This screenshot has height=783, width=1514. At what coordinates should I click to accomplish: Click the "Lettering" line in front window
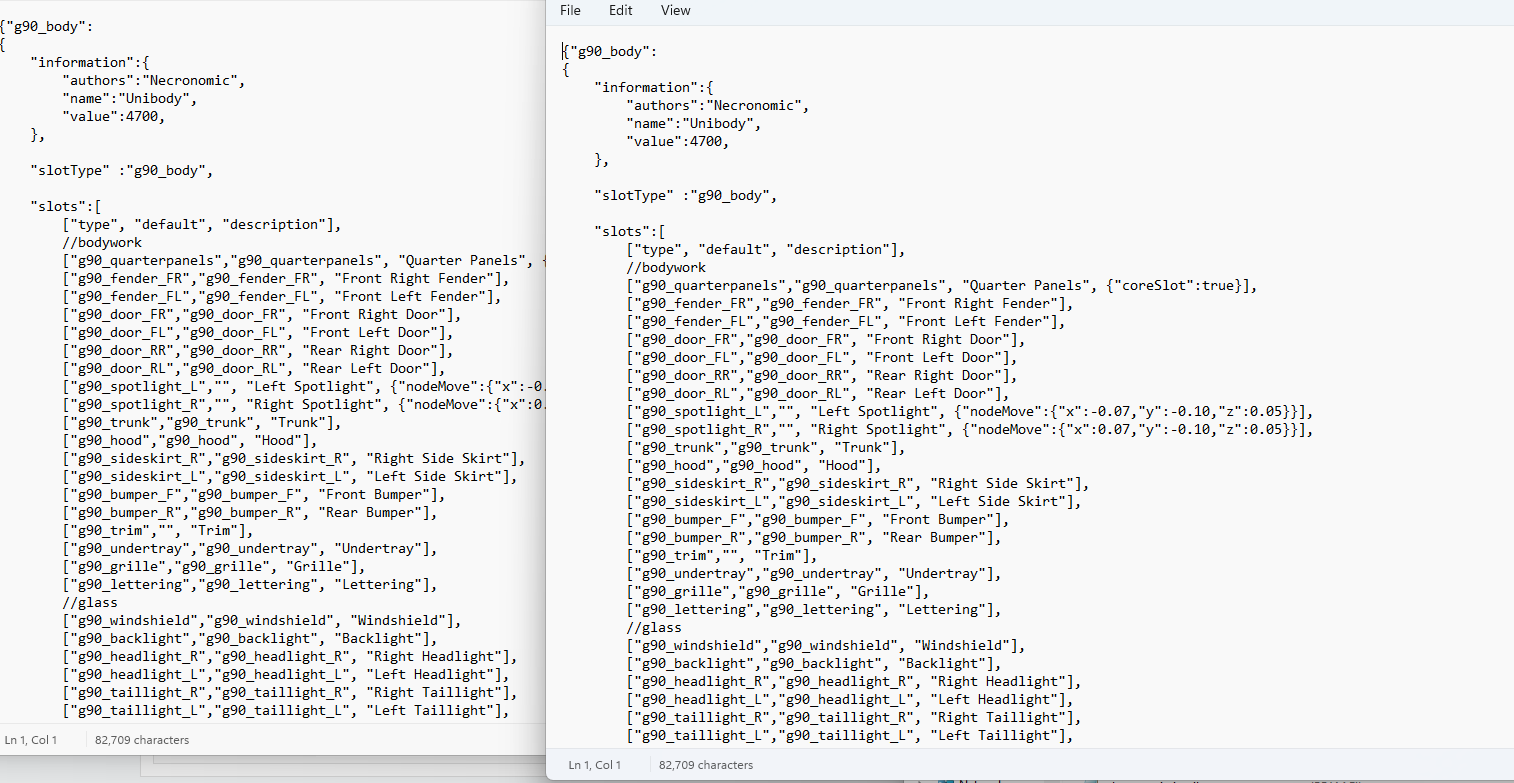(x=815, y=609)
